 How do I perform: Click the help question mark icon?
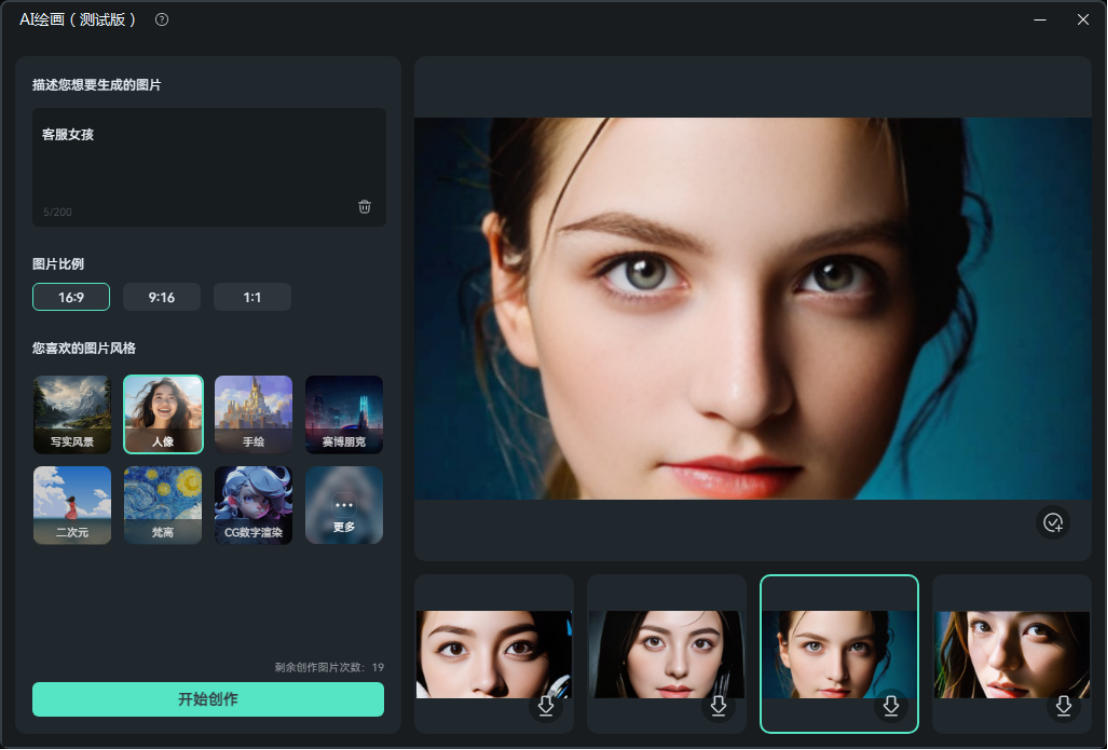point(162,20)
